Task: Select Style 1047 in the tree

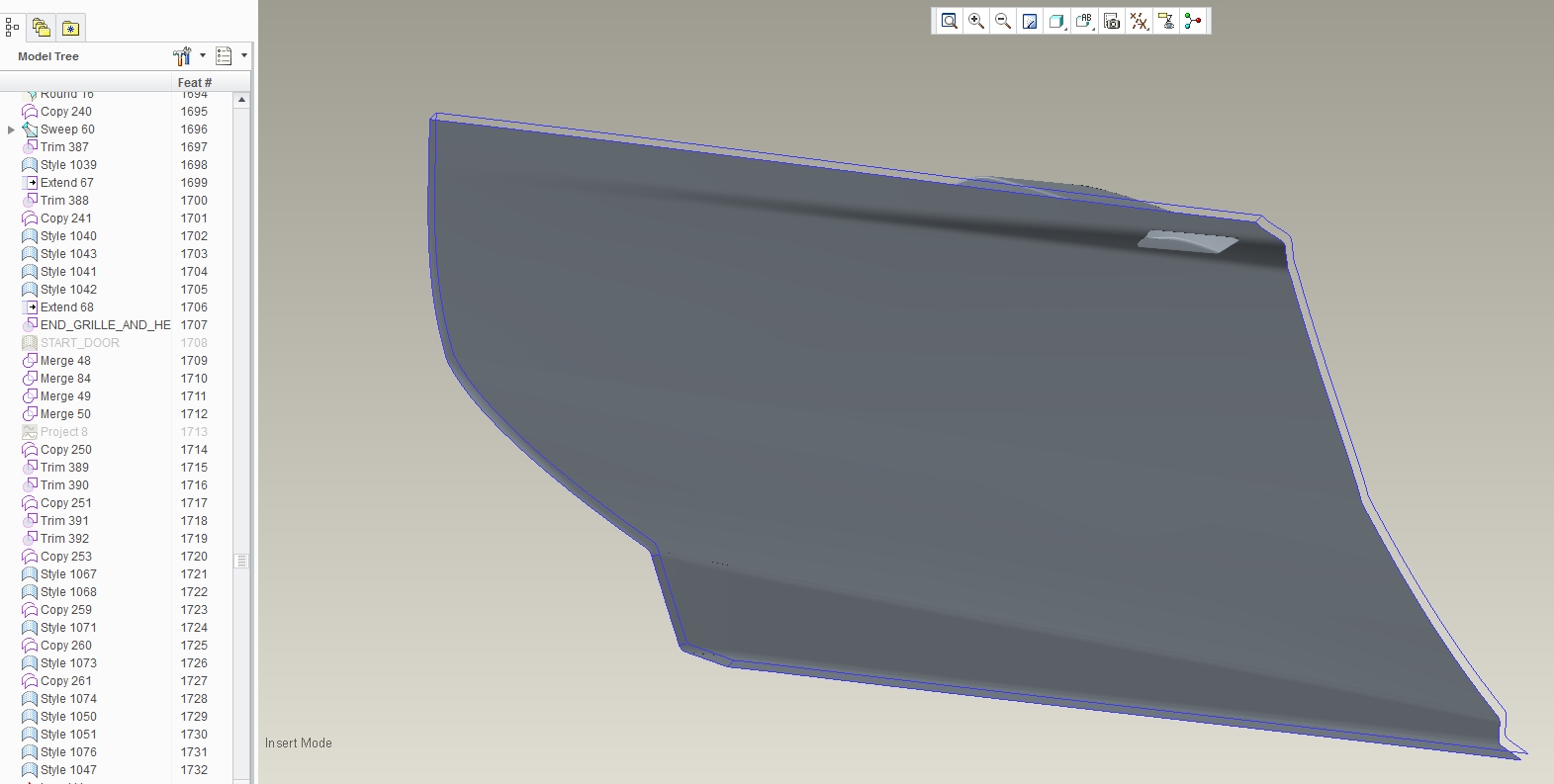Action: (68, 770)
